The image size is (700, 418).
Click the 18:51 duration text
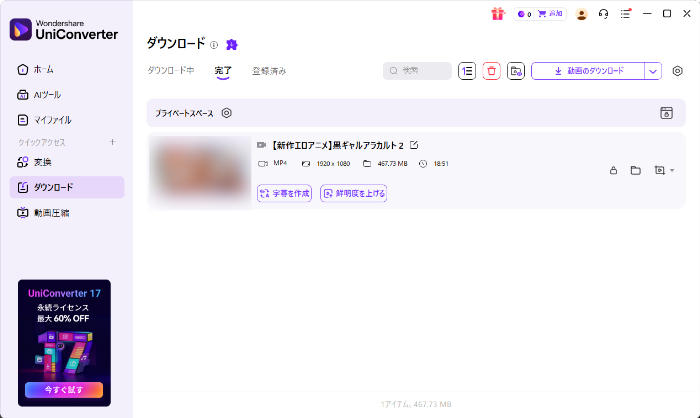[441, 164]
